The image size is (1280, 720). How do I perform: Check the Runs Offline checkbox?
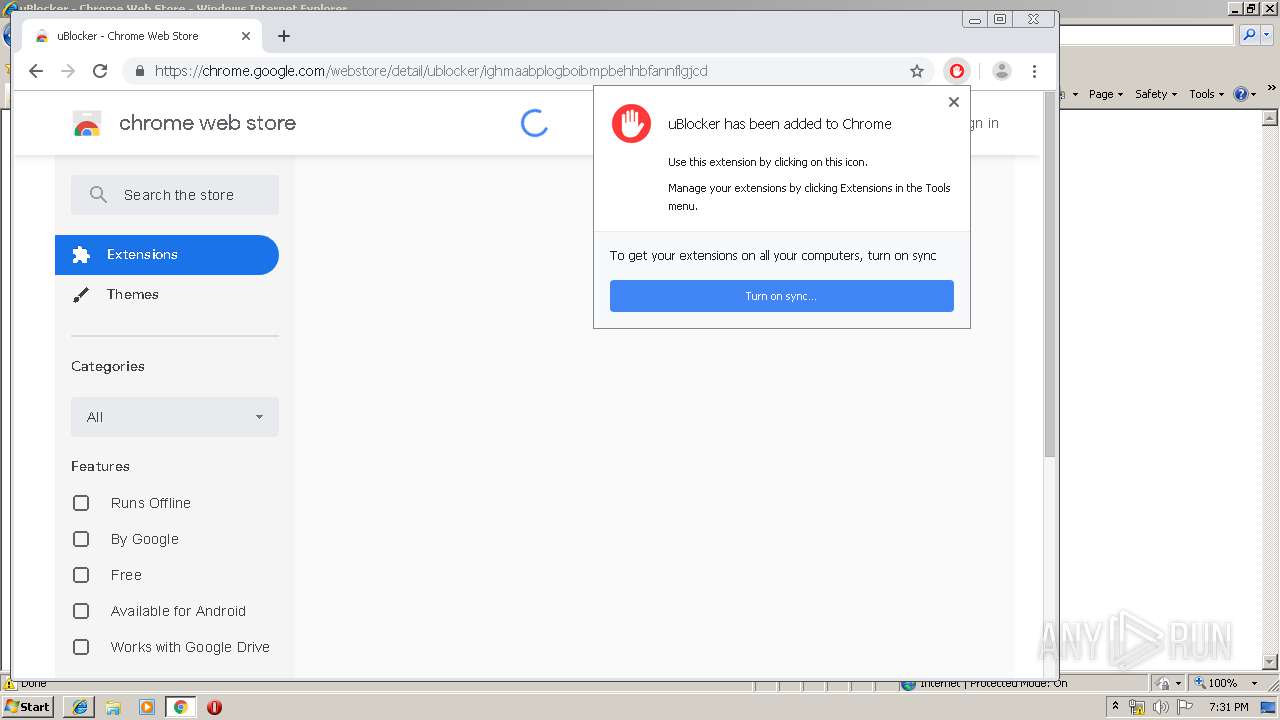click(x=81, y=503)
